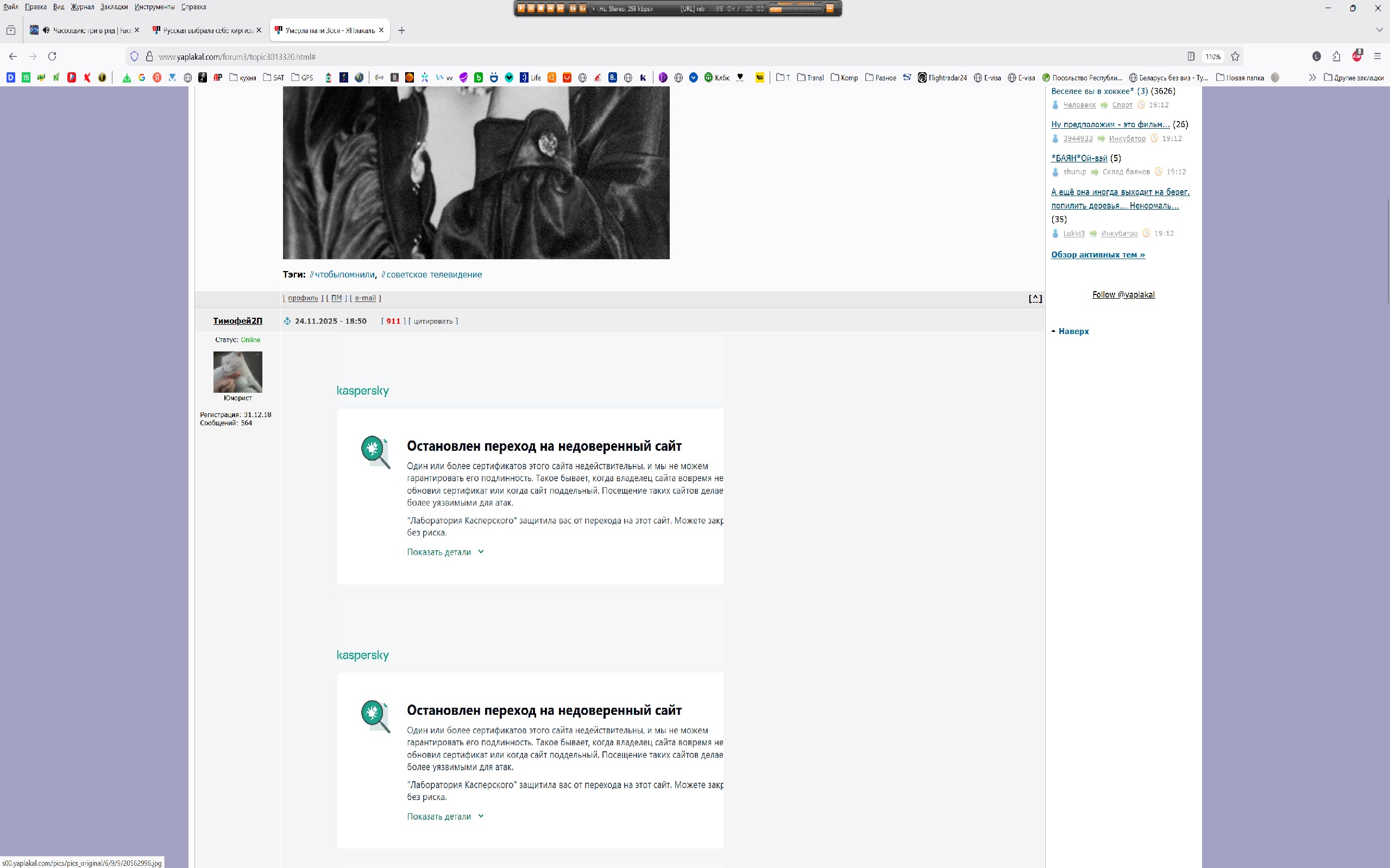
Task: Open the Adblock Plus extension icon
Action: [x=1357, y=56]
